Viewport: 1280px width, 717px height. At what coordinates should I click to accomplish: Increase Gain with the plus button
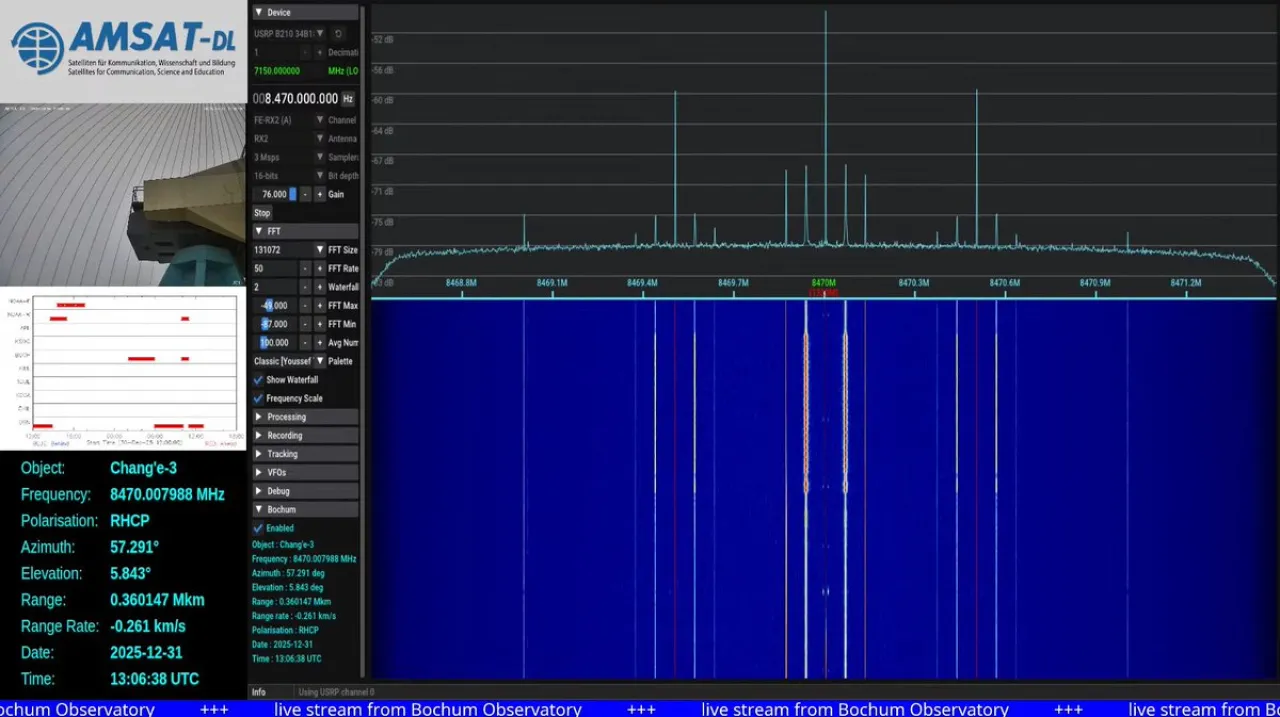[x=320, y=194]
